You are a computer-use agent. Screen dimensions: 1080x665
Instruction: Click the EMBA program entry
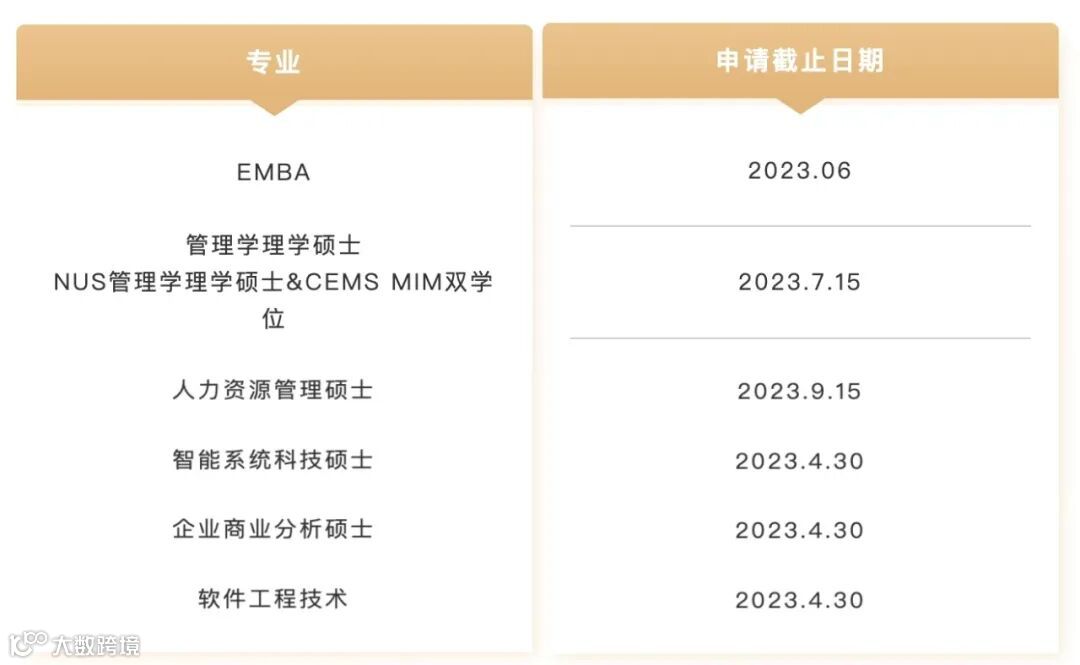tap(273, 172)
